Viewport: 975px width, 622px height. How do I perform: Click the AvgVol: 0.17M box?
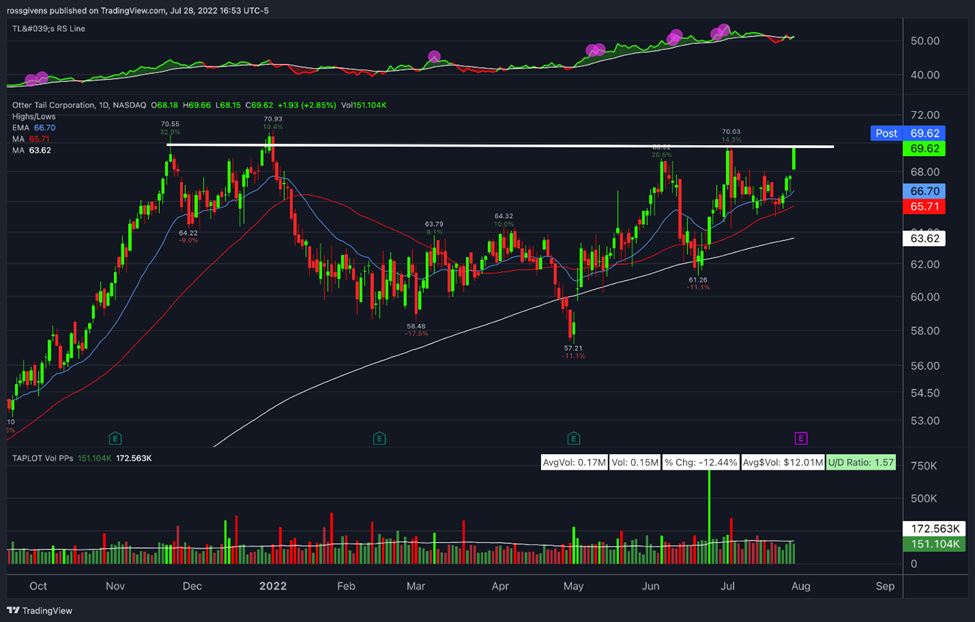574,462
